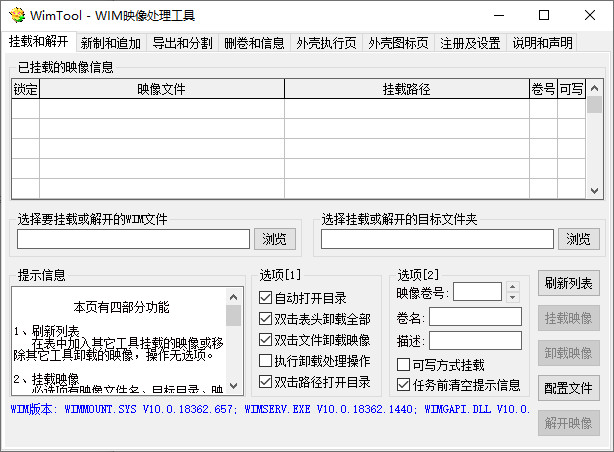Screen dimensions: 614x452
Task: Click the 卸载映像 button
Action: pos(569,353)
